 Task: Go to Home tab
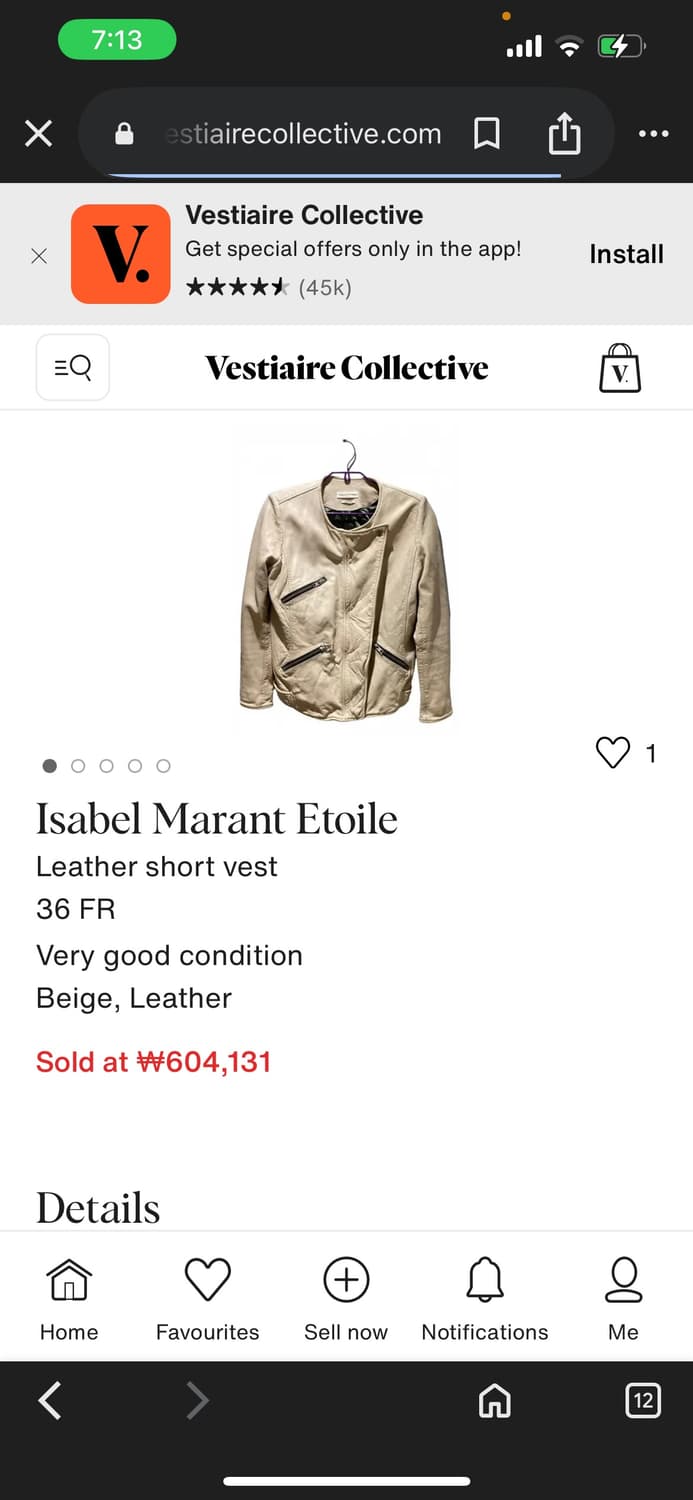click(69, 1299)
